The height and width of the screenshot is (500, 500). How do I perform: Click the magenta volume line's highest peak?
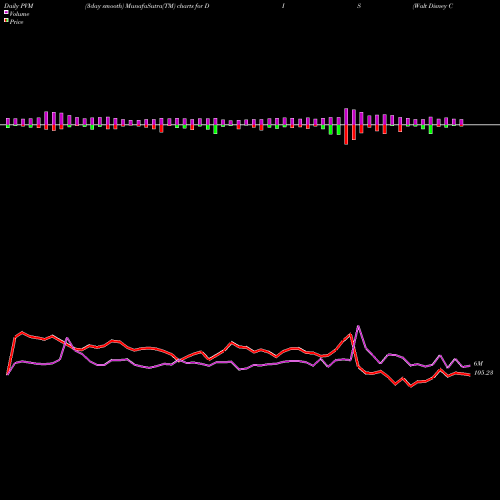click(358, 326)
